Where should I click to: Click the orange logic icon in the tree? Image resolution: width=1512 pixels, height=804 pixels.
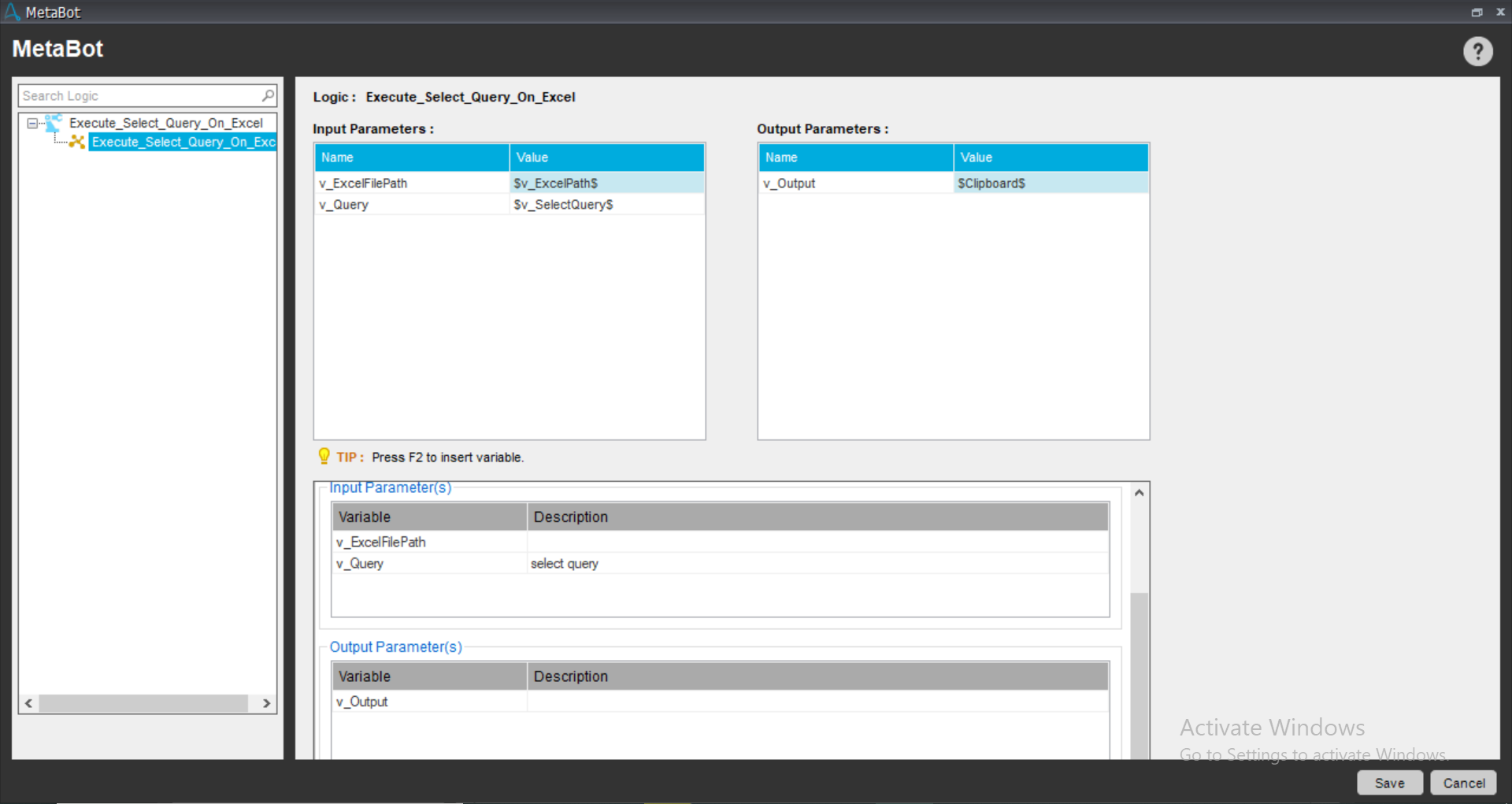pos(77,142)
